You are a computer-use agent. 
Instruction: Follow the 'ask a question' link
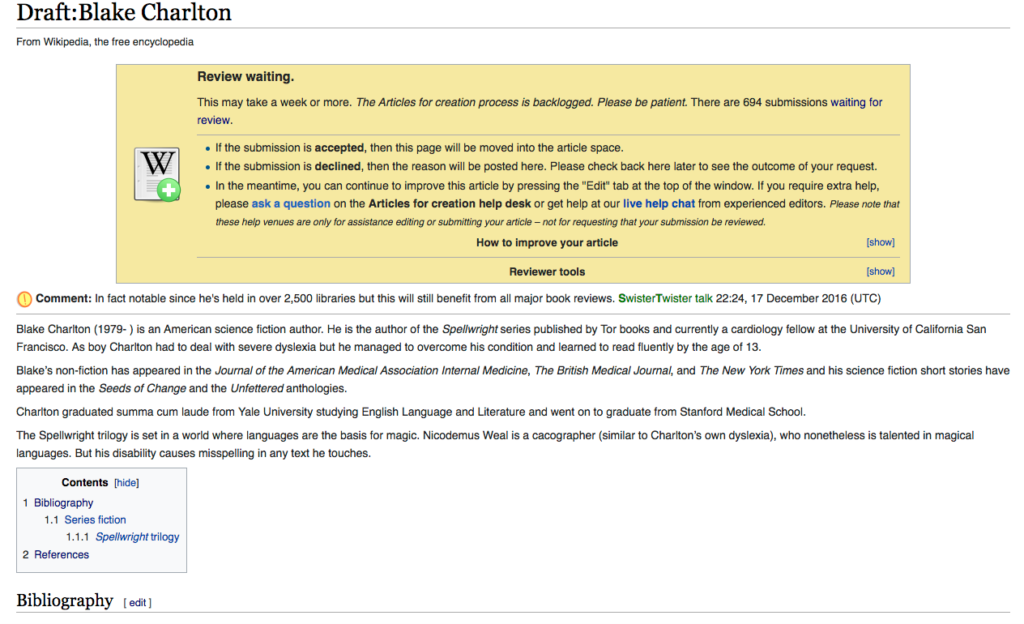[290, 203]
